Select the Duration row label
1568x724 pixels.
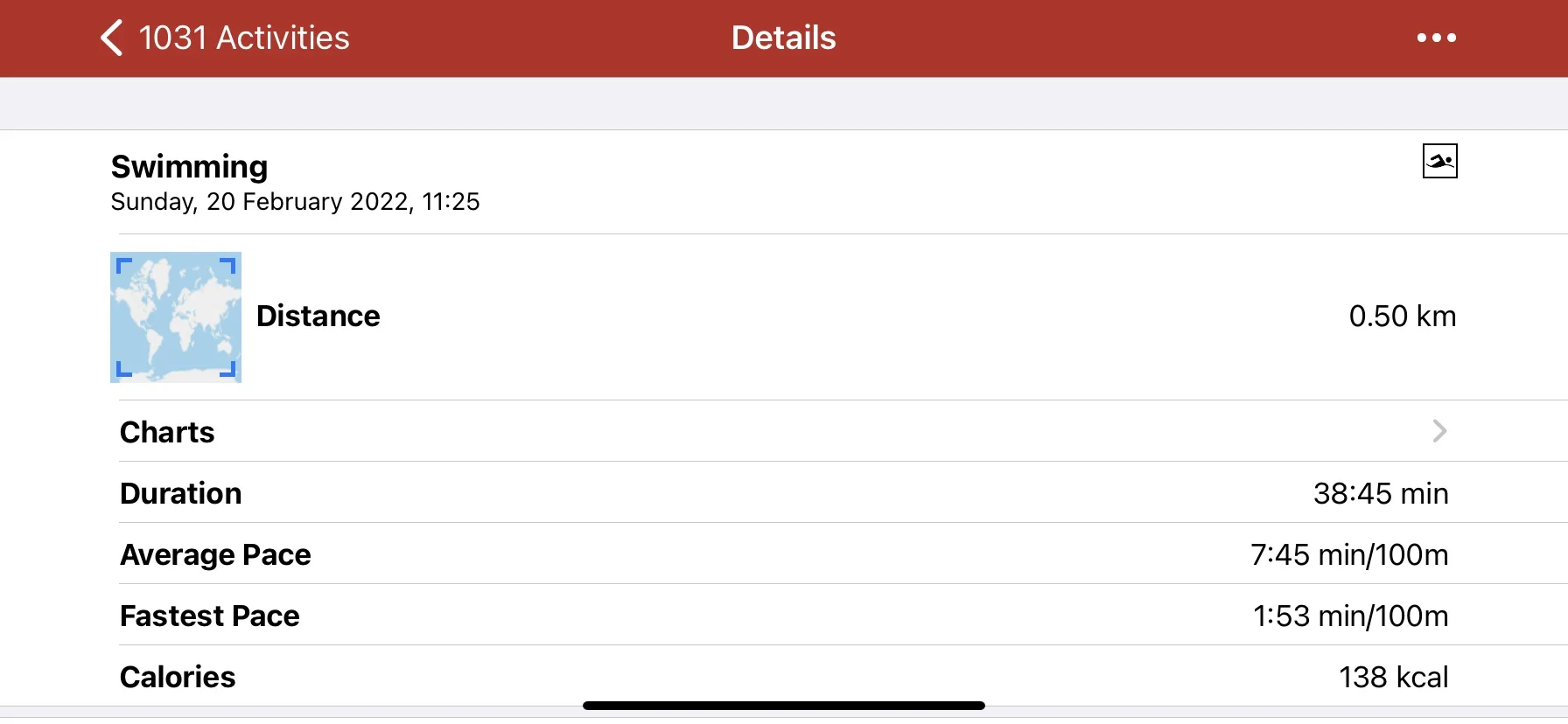pyautogui.click(x=180, y=493)
